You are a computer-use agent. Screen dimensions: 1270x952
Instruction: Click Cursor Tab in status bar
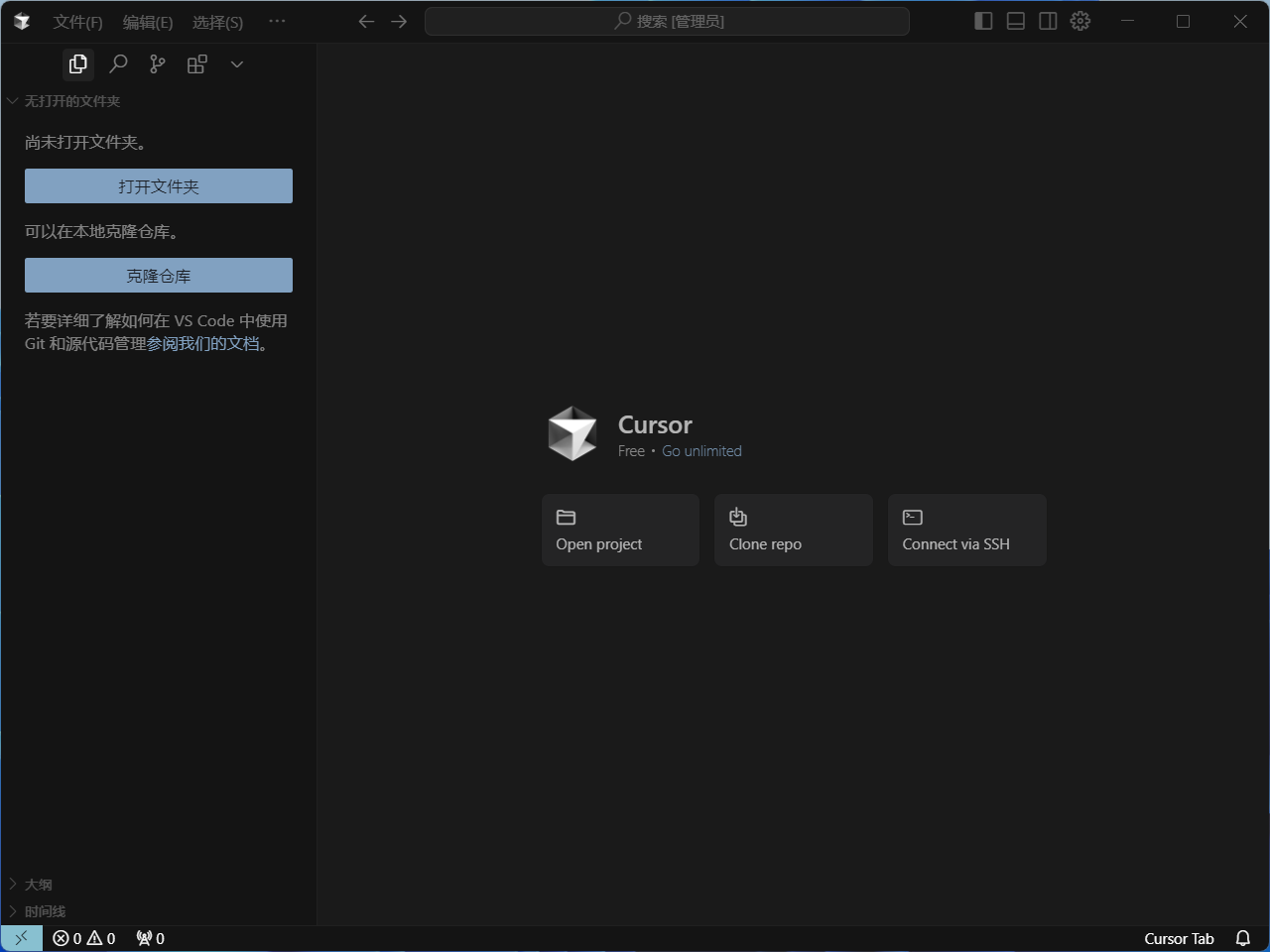1179,938
